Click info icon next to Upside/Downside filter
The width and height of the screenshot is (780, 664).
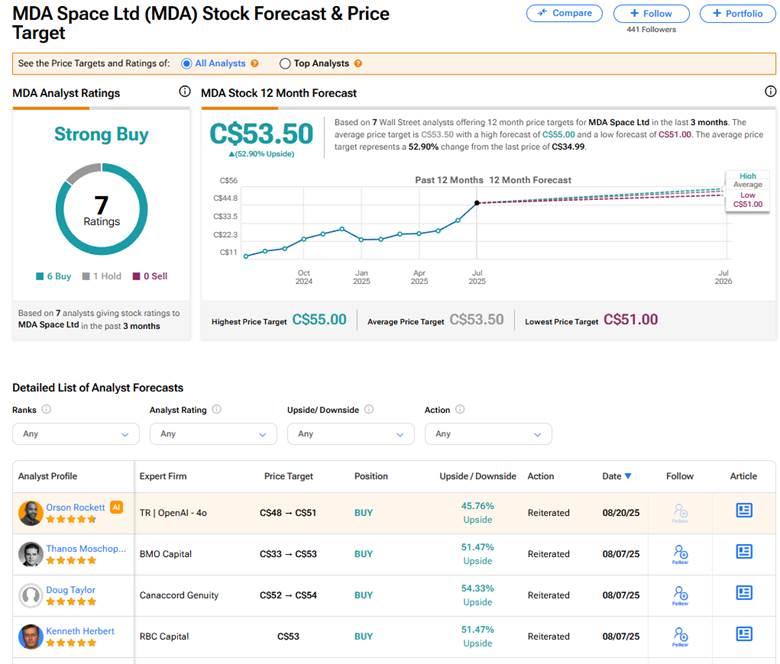[x=369, y=409]
